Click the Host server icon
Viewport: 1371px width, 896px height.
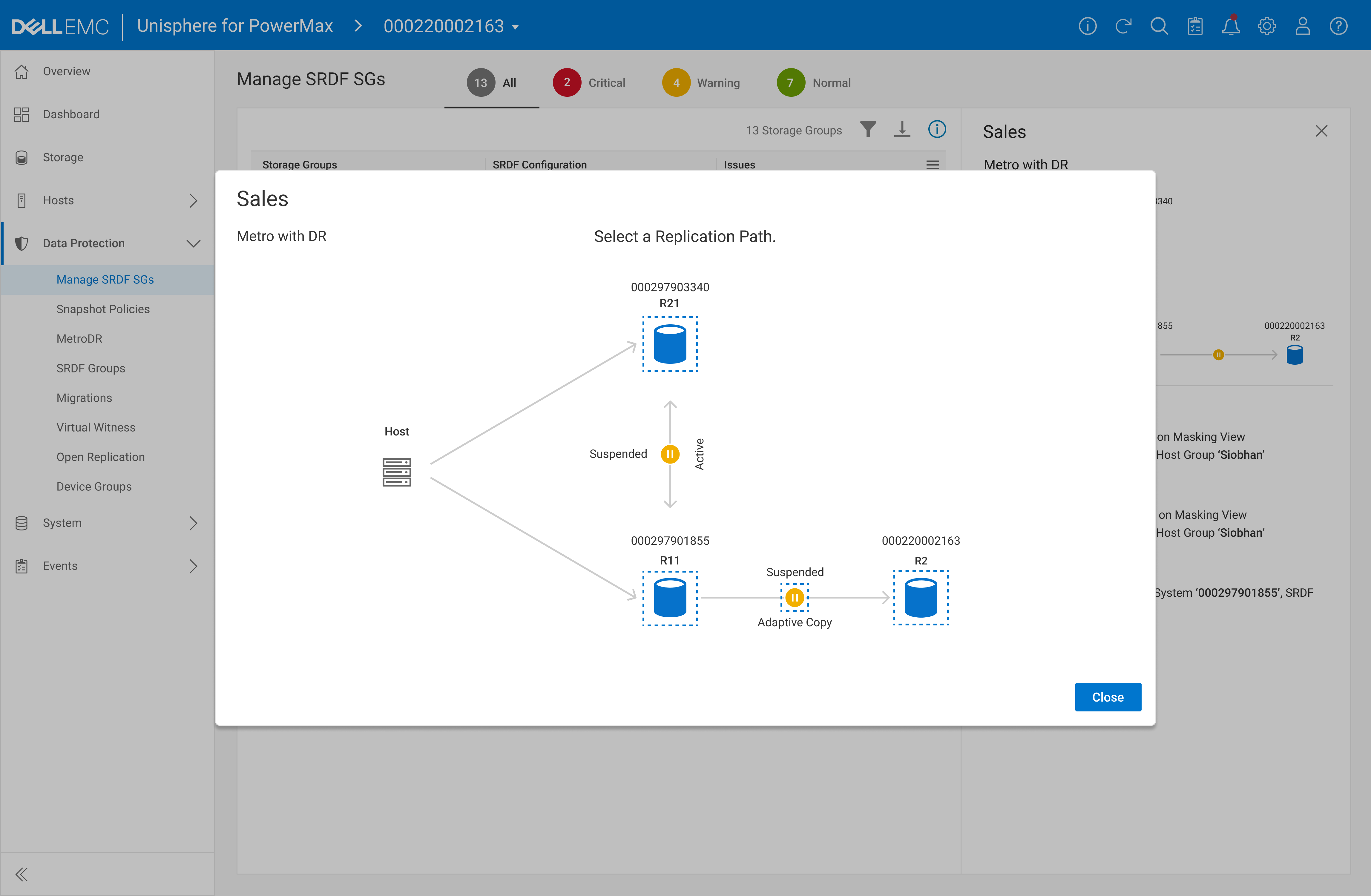point(397,472)
